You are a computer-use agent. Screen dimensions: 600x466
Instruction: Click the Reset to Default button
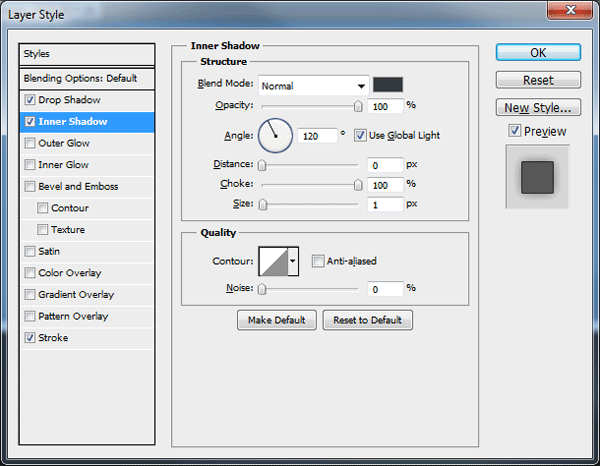pos(367,320)
